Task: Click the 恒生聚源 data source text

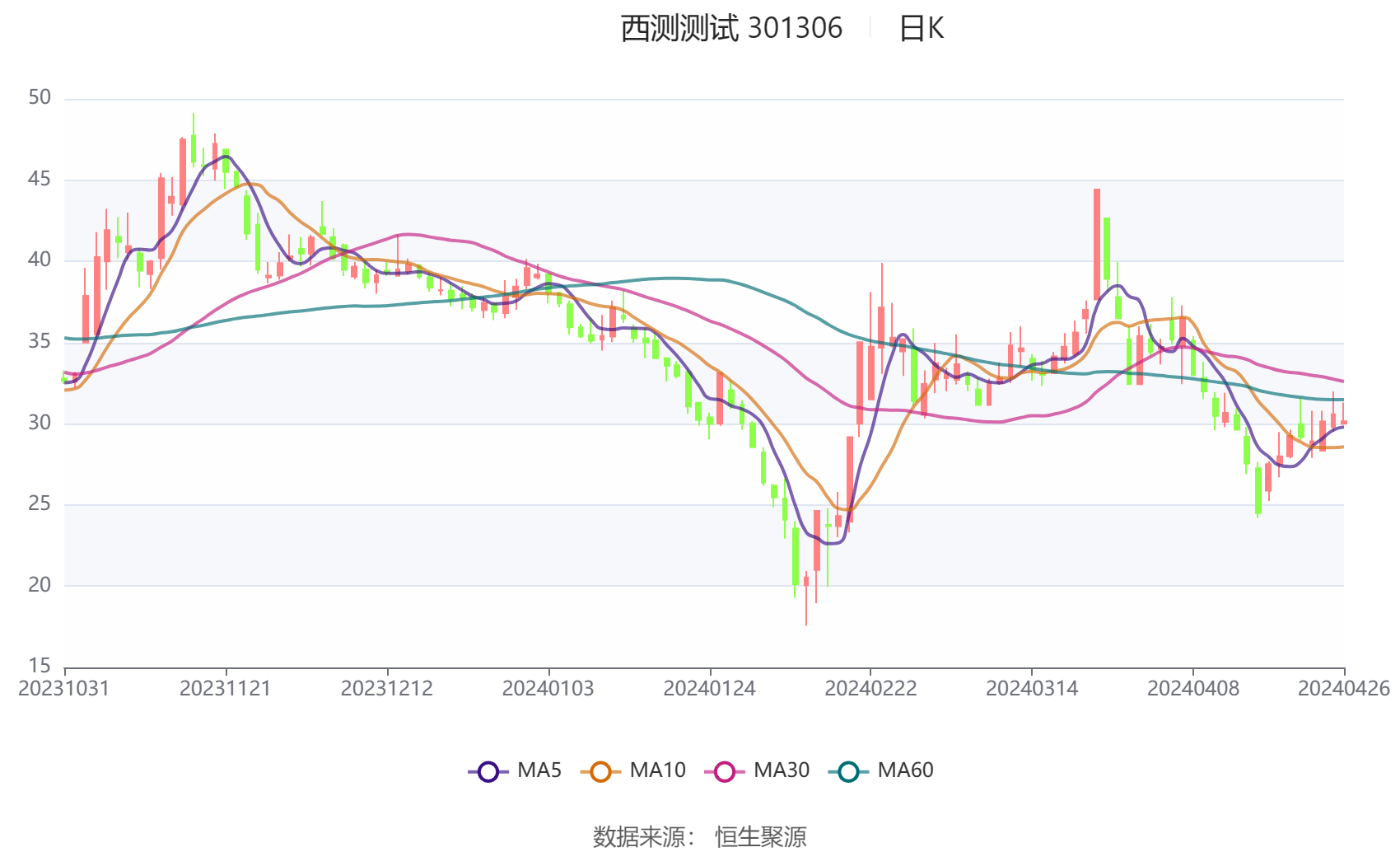Action: pos(760,836)
